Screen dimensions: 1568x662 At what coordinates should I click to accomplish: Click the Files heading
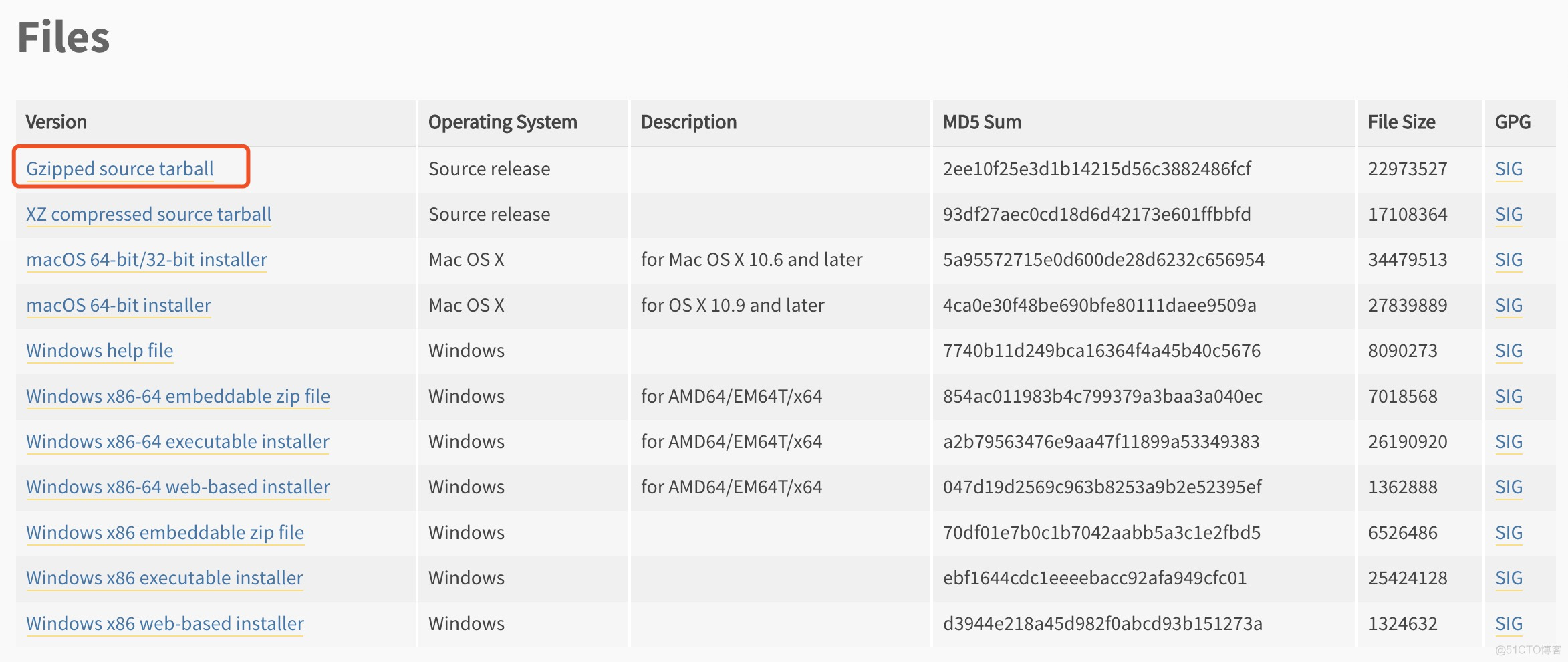(x=63, y=37)
